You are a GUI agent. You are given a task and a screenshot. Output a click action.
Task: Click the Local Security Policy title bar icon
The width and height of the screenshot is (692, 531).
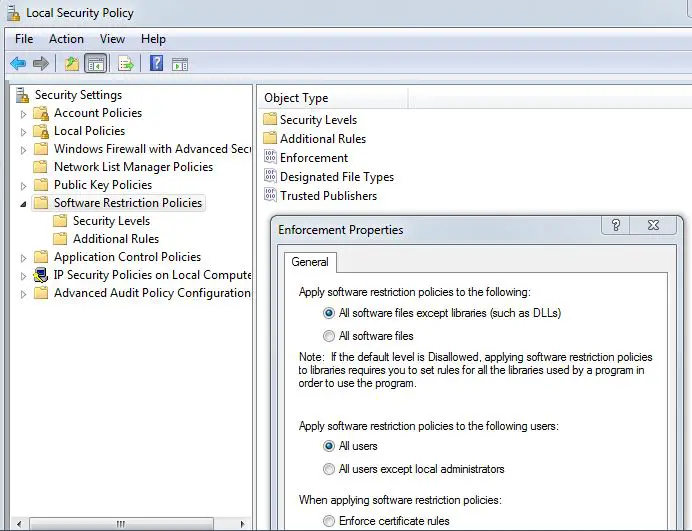(x=13, y=13)
